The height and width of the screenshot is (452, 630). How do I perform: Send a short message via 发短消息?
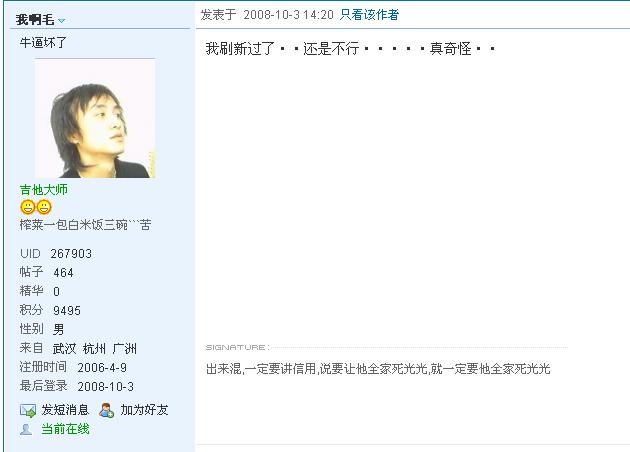65,410
